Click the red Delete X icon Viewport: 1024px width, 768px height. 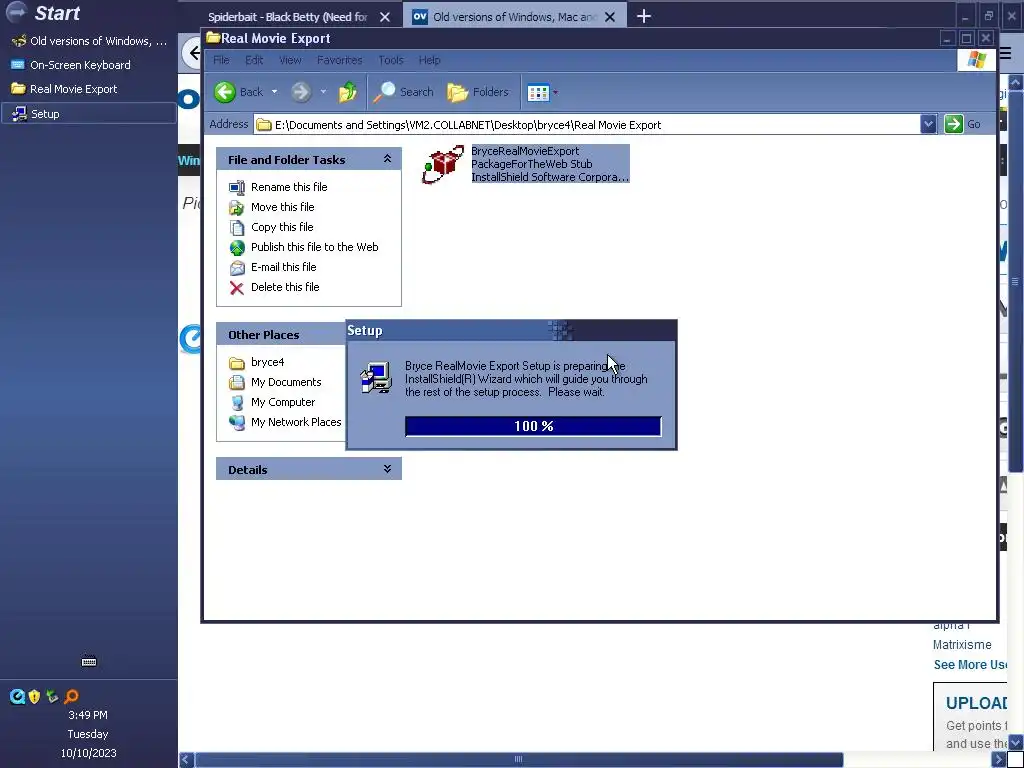point(236,288)
